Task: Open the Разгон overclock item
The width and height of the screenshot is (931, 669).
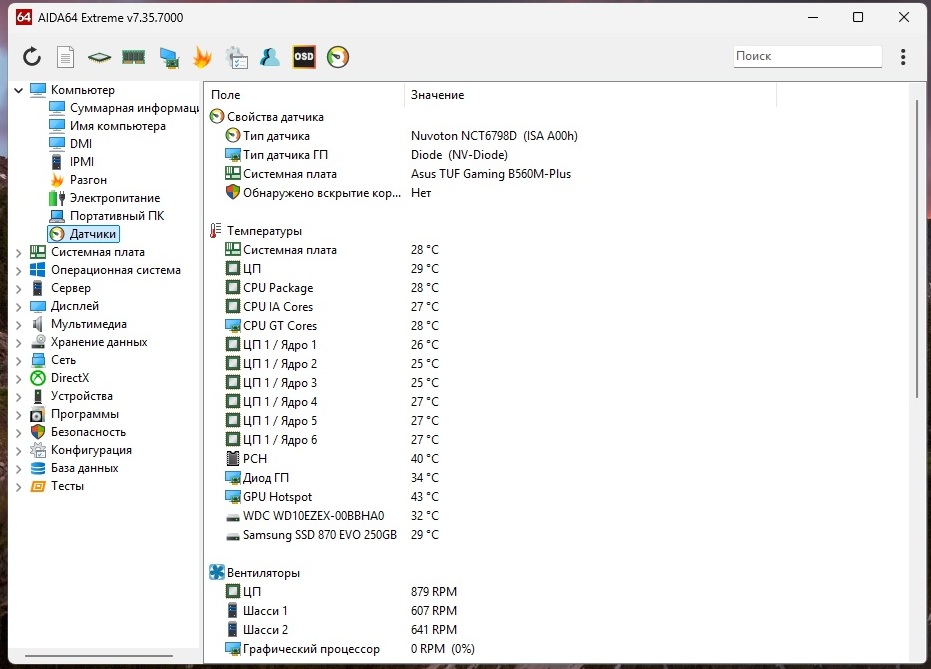Action: 78,180
